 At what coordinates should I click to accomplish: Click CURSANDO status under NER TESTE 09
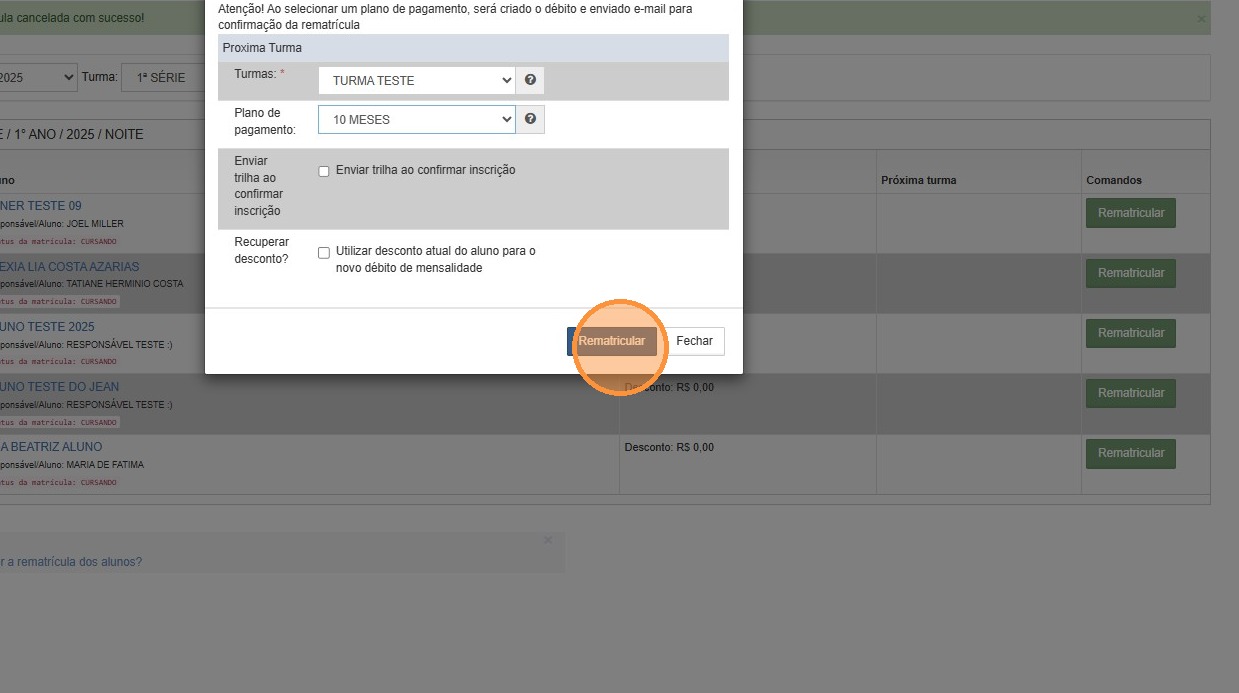click(x=97, y=241)
